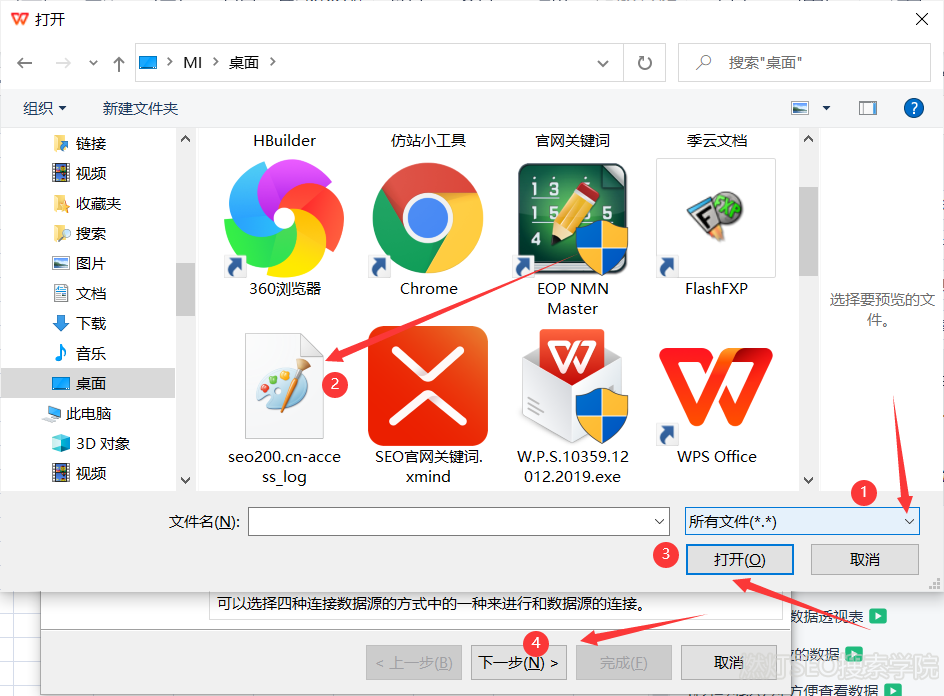
Task: Close the 打开 dialog window
Action: click(x=921, y=19)
